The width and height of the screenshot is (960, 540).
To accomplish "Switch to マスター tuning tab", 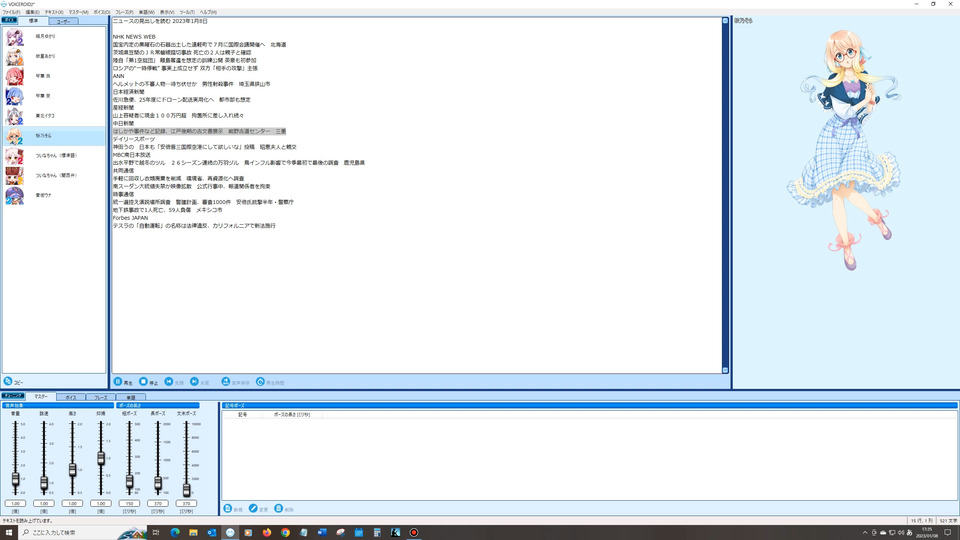I will tap(41, 397).
